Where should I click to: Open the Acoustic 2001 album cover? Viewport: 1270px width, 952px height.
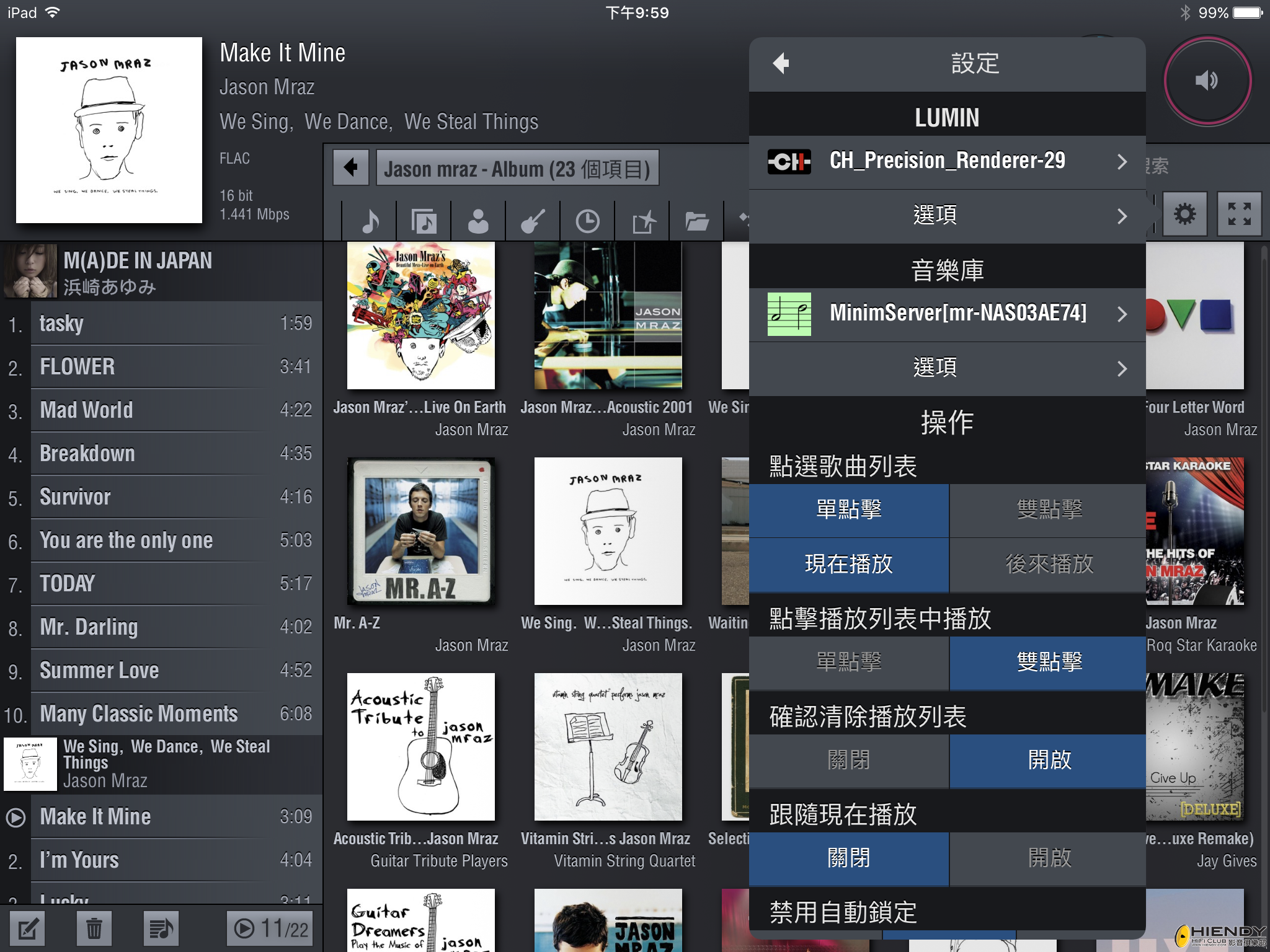tap(608, 315)
